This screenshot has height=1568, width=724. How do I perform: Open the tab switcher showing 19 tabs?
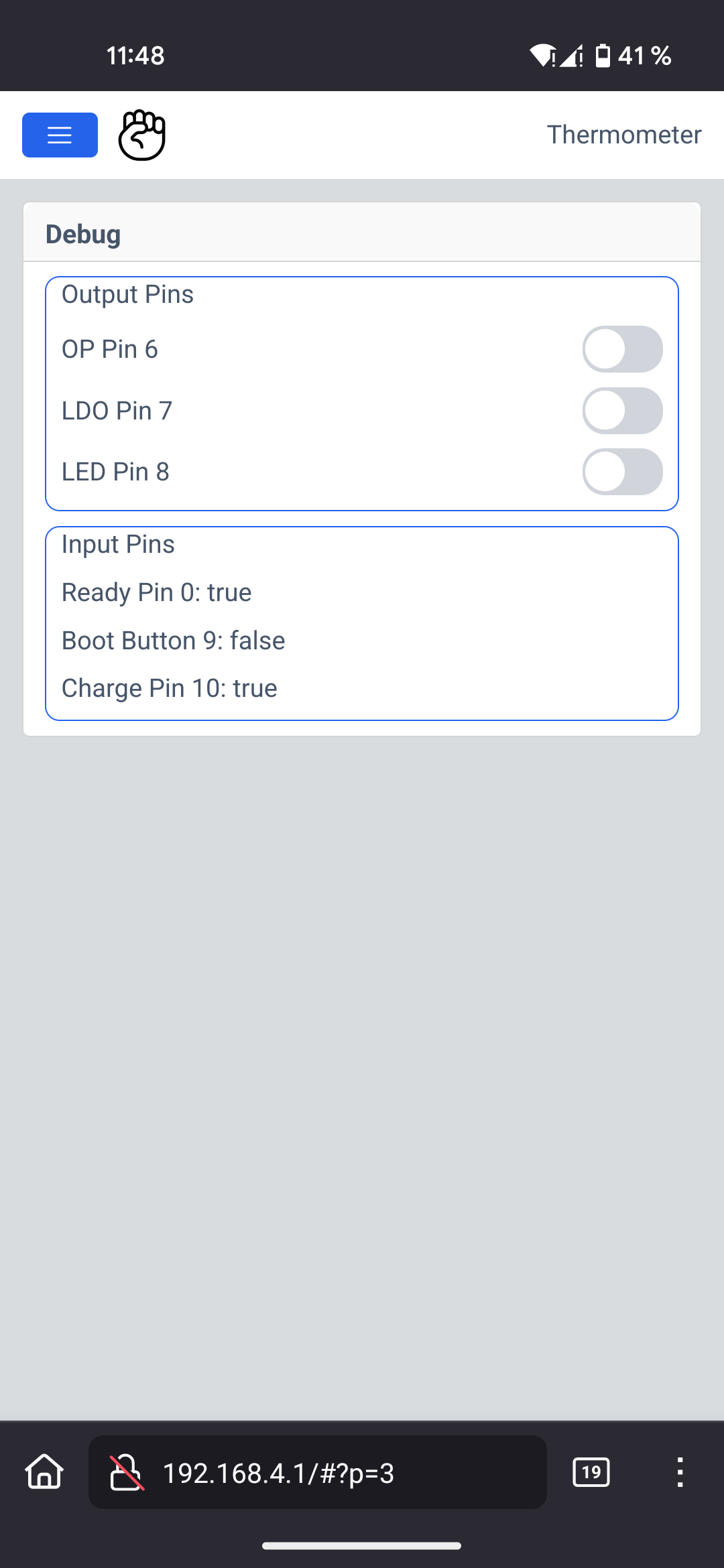click(591, 1472)
